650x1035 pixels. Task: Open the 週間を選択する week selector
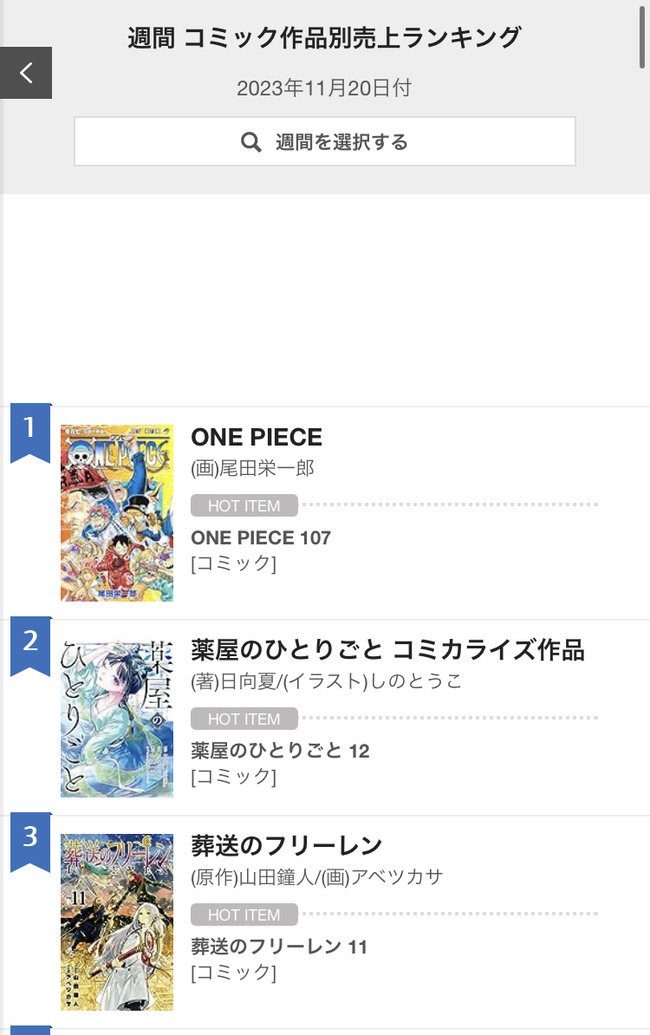point(325,142)
